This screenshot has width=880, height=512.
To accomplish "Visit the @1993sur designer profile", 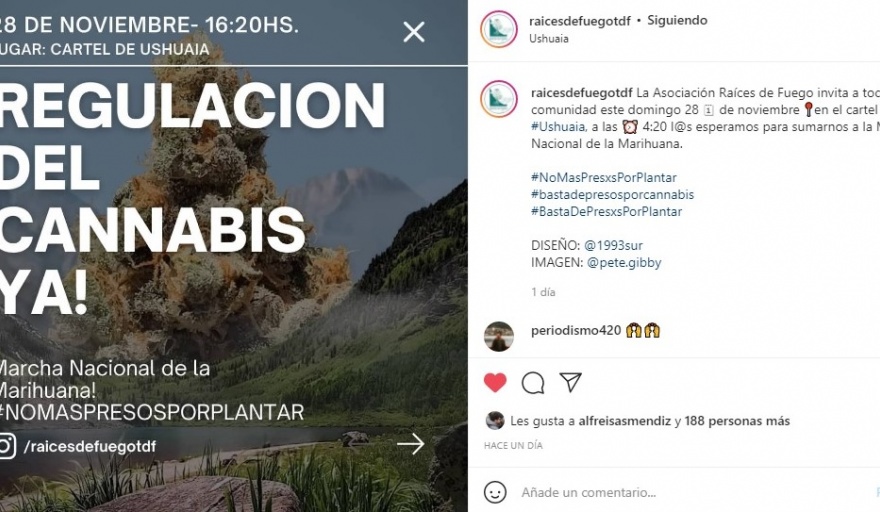I will [613, 245].
